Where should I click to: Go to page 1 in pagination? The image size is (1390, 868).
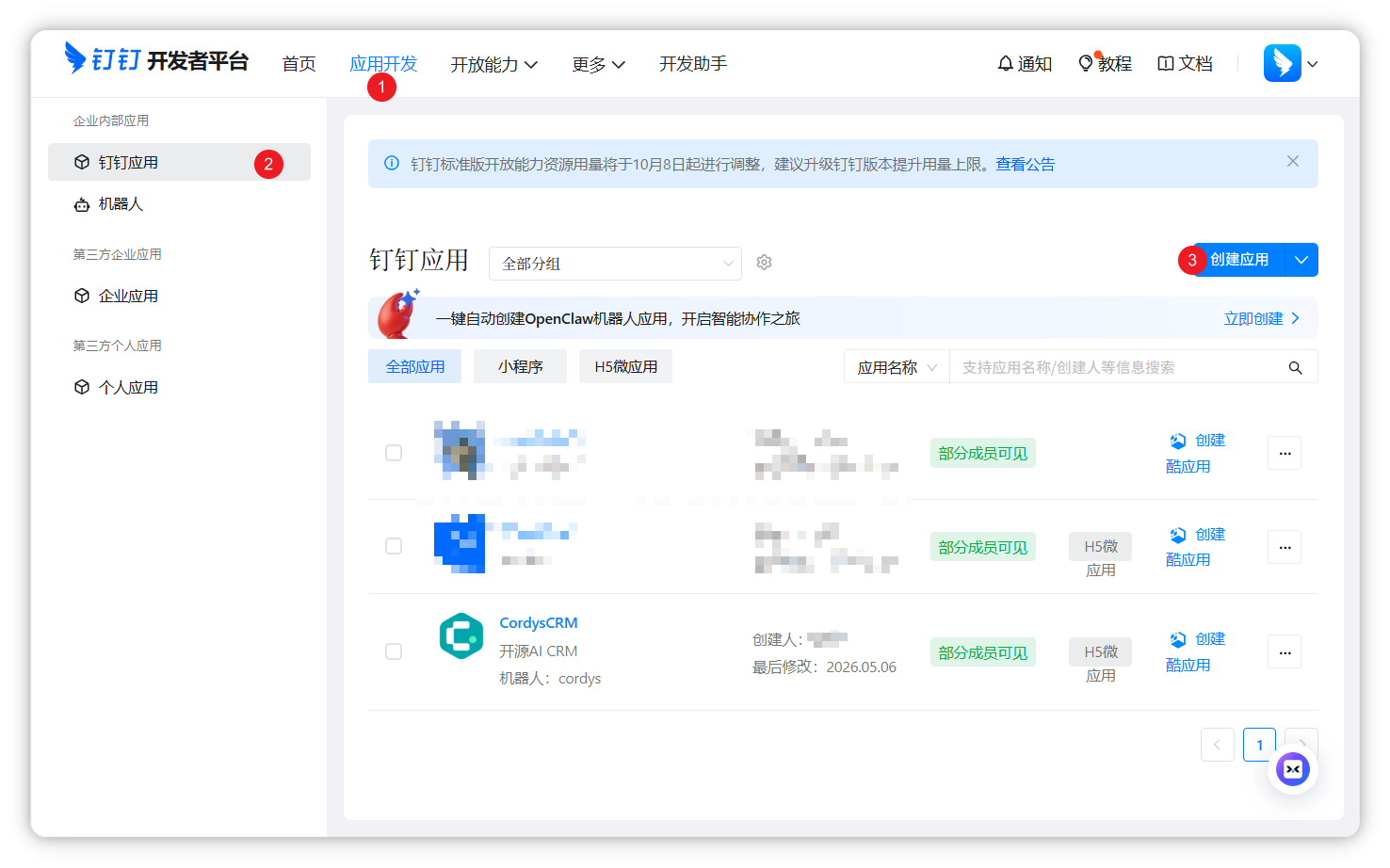(1259, 745)
